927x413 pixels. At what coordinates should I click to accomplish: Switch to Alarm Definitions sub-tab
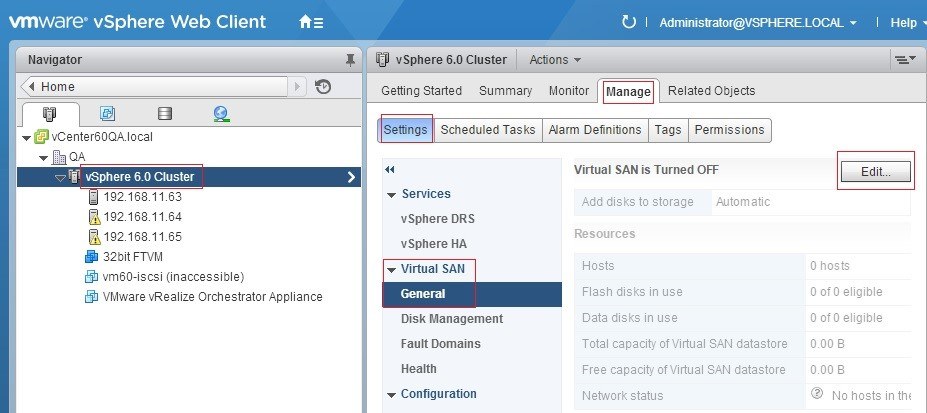(595, 130)
